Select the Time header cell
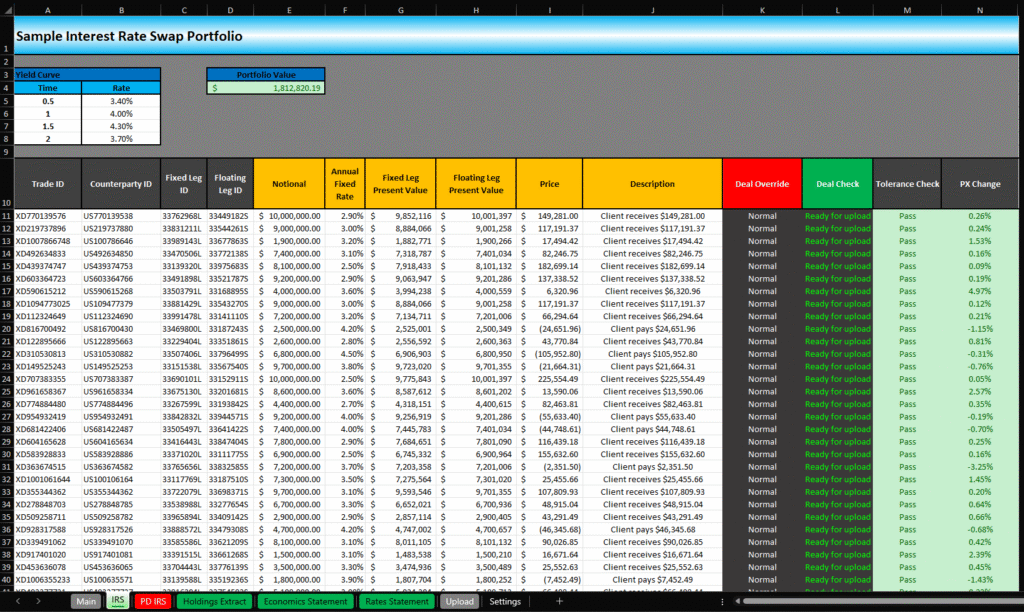The image size is (1024, 612). [48, 88]
